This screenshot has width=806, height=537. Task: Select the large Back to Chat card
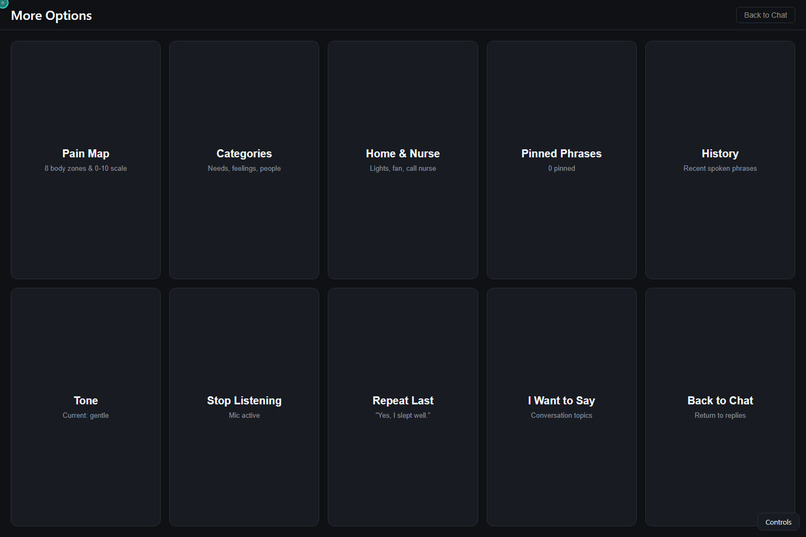[x=720, y=407]
